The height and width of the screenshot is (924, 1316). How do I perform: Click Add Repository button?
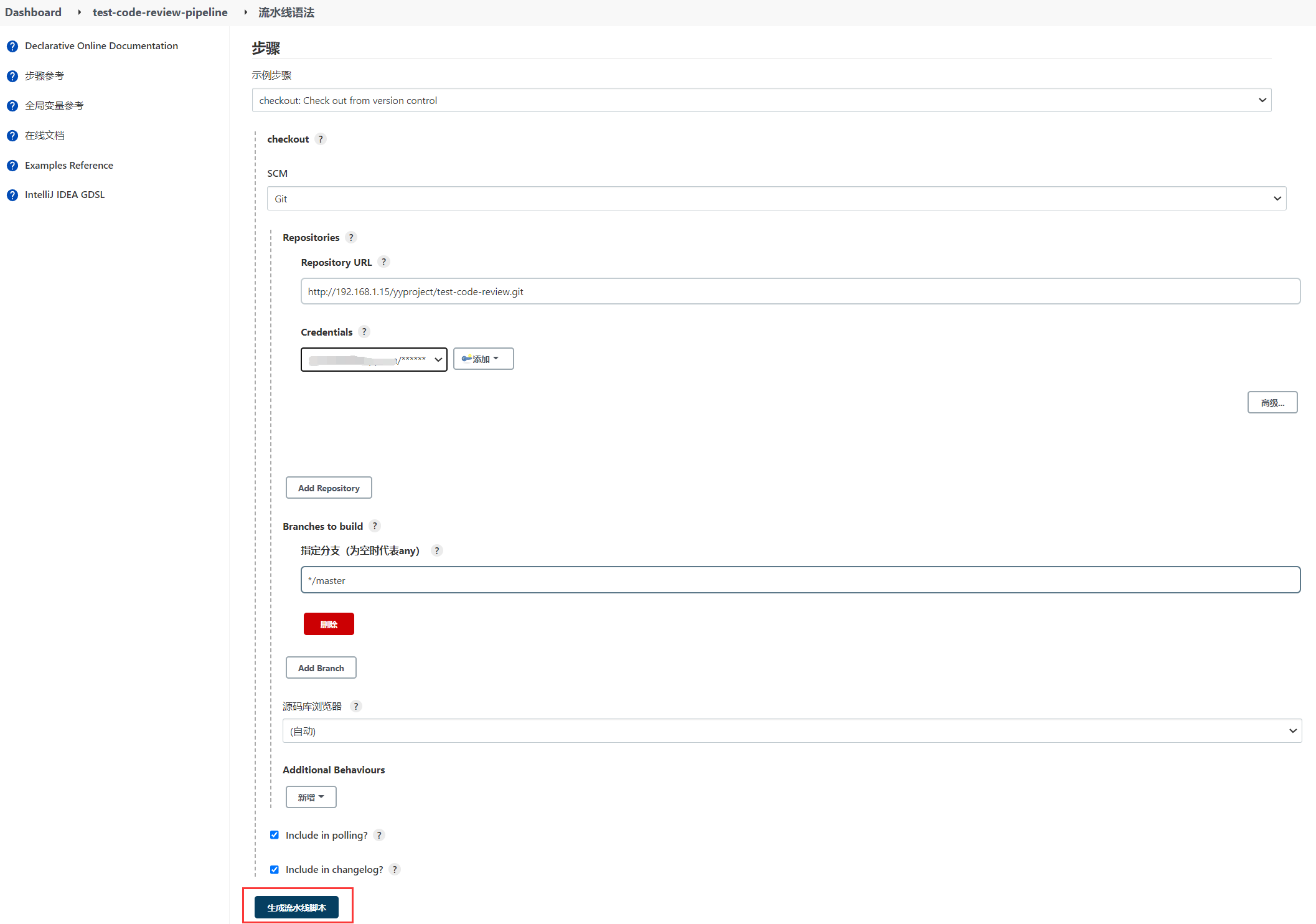pos(329,488)
